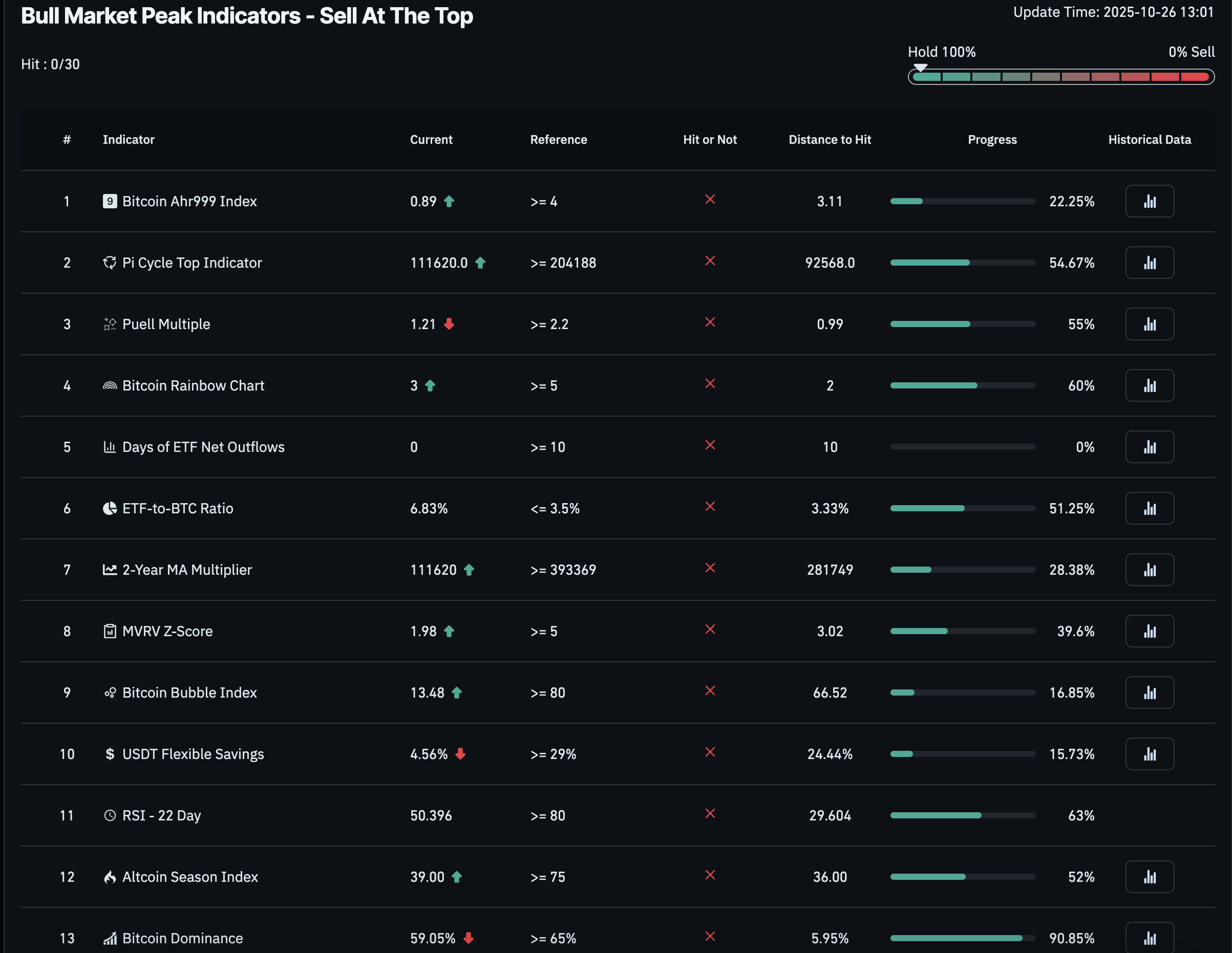
Task: Select the Bitcoin Ahr999 Index indicator name
Action: point(189,201)
